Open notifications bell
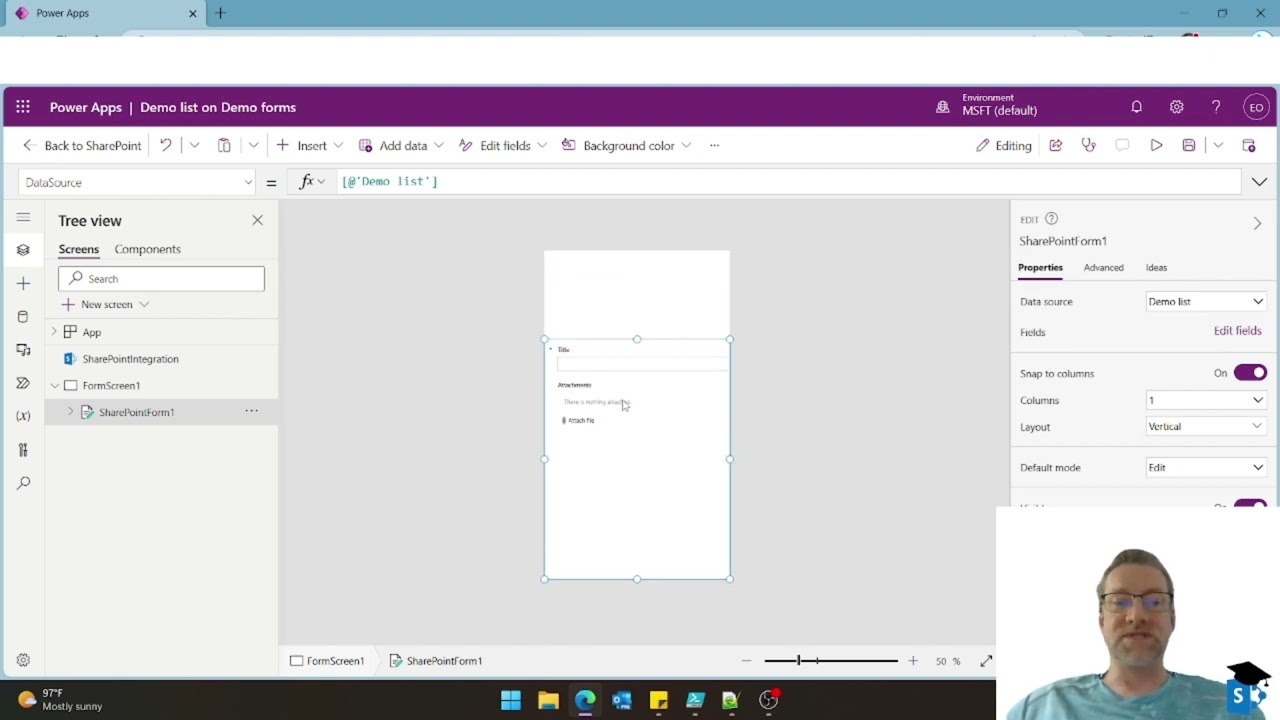The image size is (1280, 720). [x=1136, y=107]
